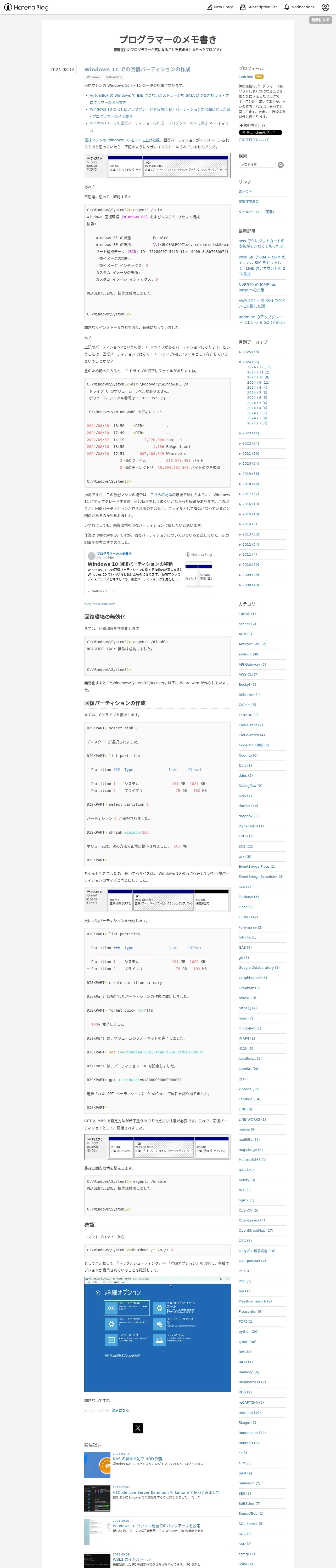
Task: Open the 詳細オプション boot screen image
Action: 157,1335
